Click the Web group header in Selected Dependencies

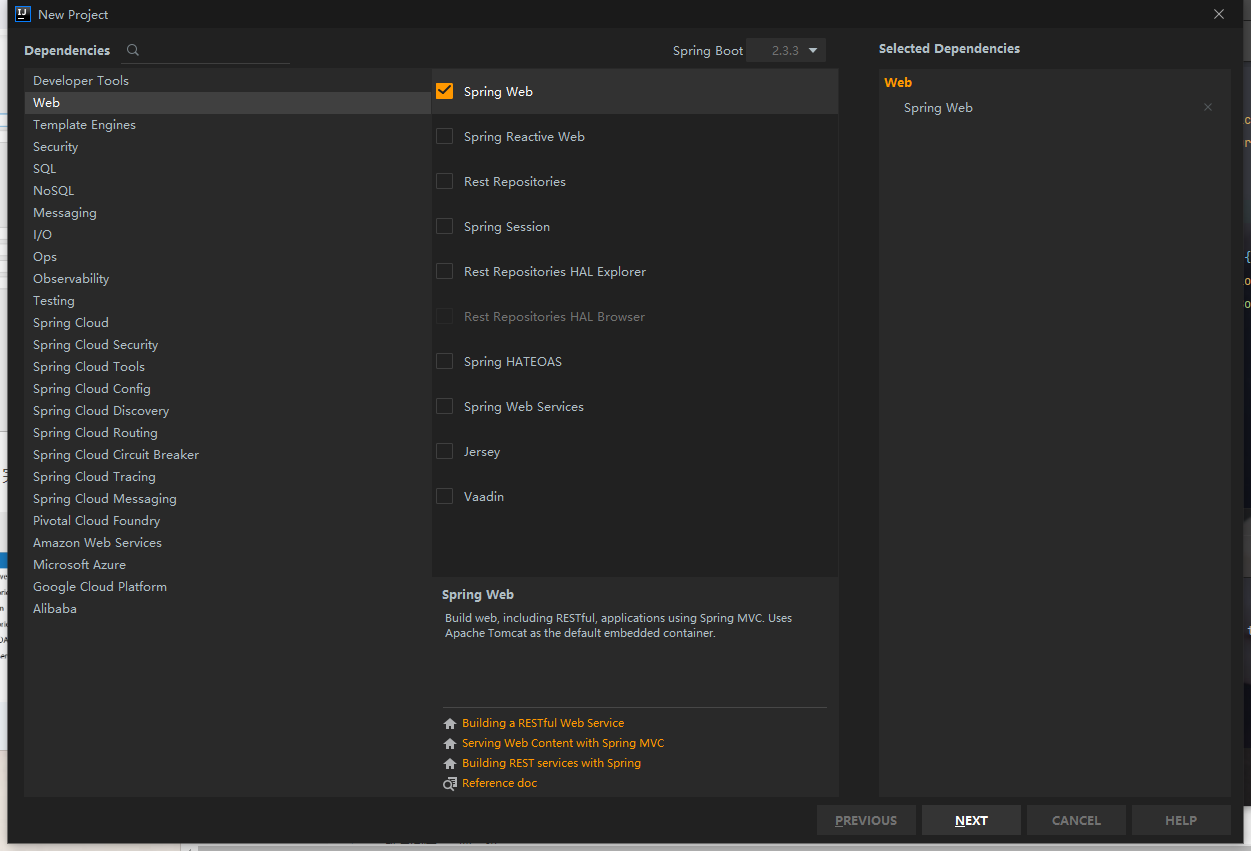point(898,83)
